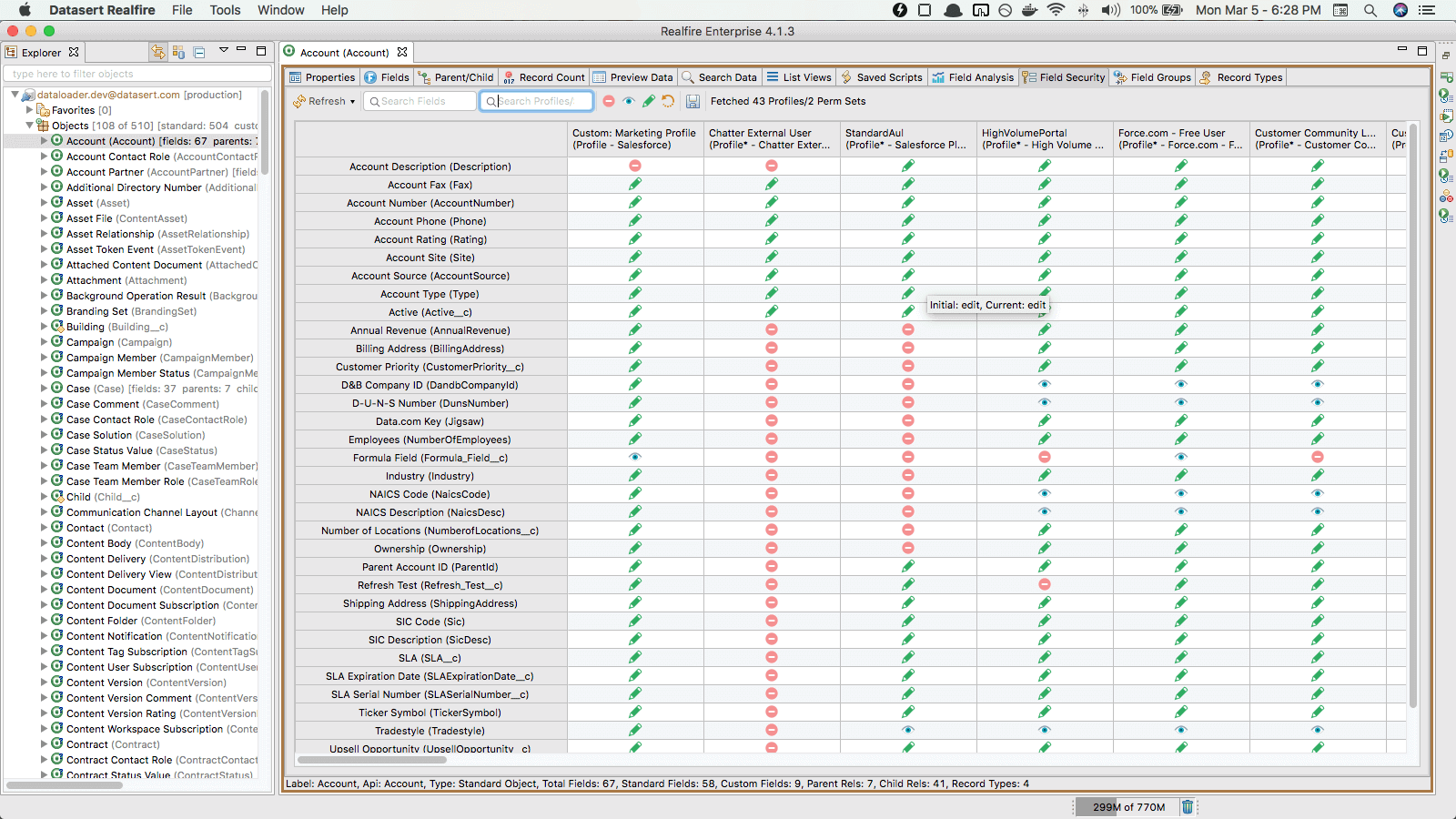
Task: Click the Link with Editor icon in Explorer
Action: click(158, 52)
